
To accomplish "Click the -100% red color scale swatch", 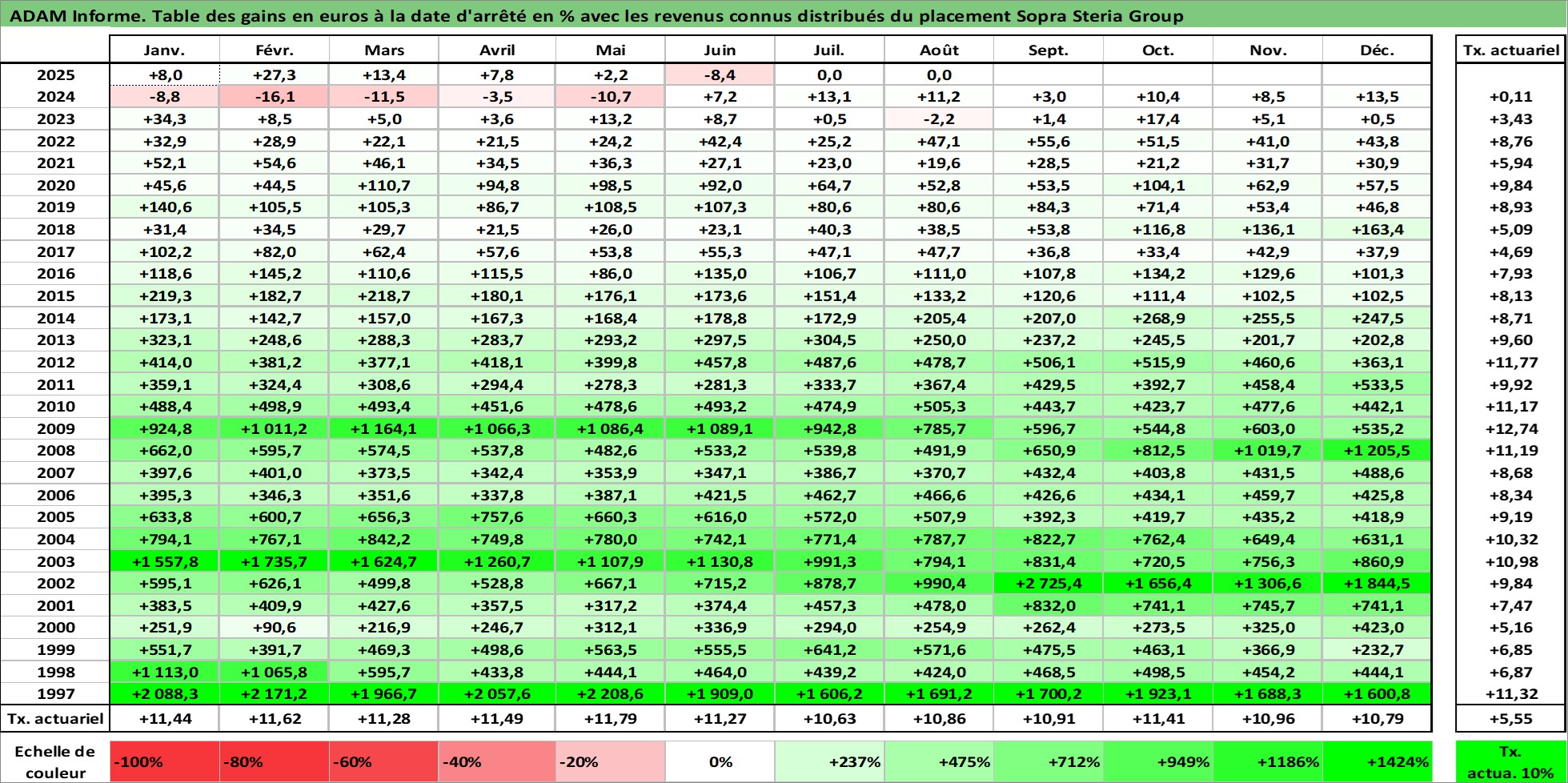I will pyautogui.click(x=164, y=761).
